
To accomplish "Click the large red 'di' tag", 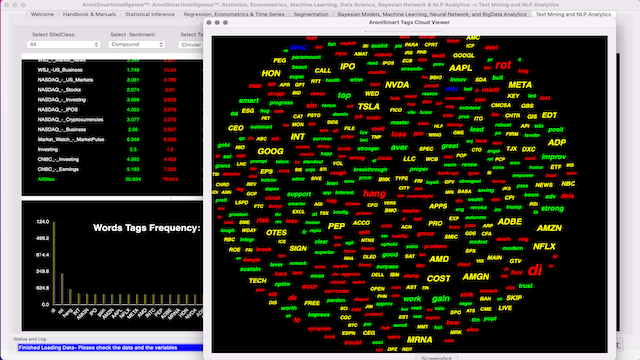I will click(x=535, y=270).
